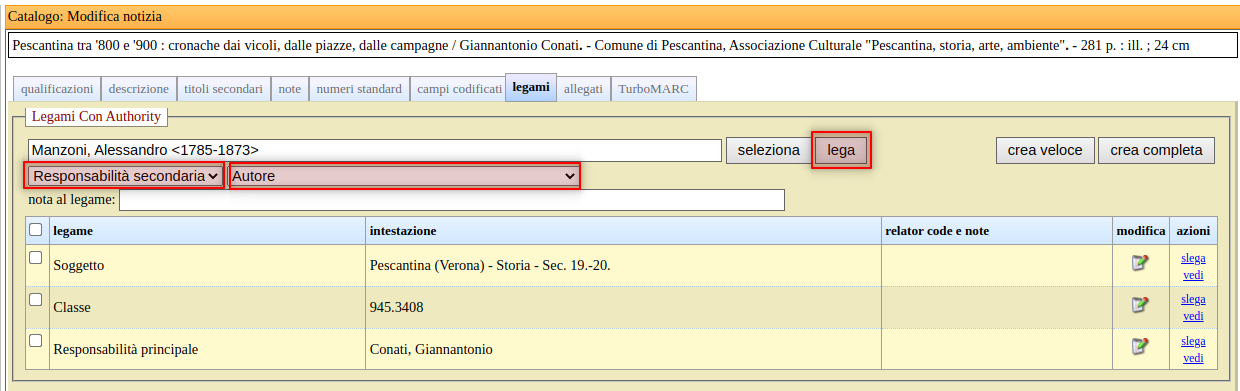
Task: Go to the numeri standard tab
Action: (359, 89)
